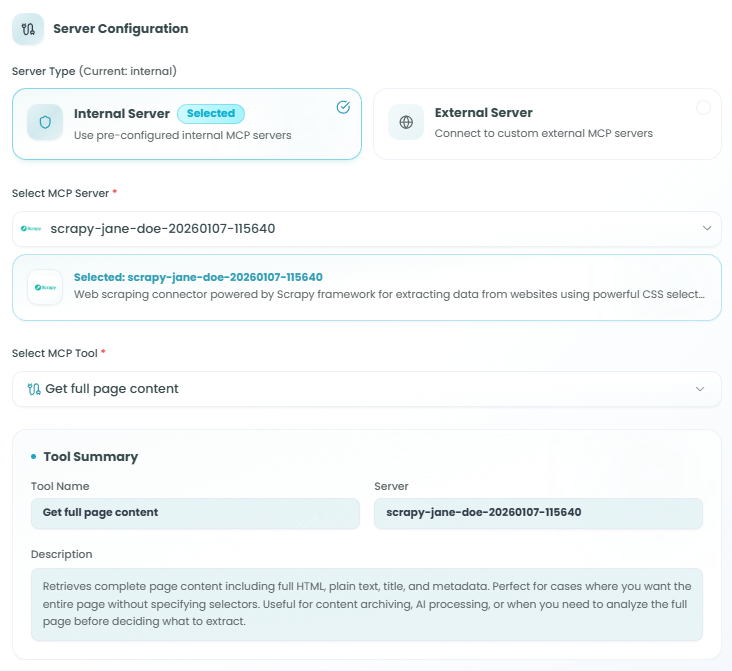Click the Tool Name field

(x=195, y=513)
